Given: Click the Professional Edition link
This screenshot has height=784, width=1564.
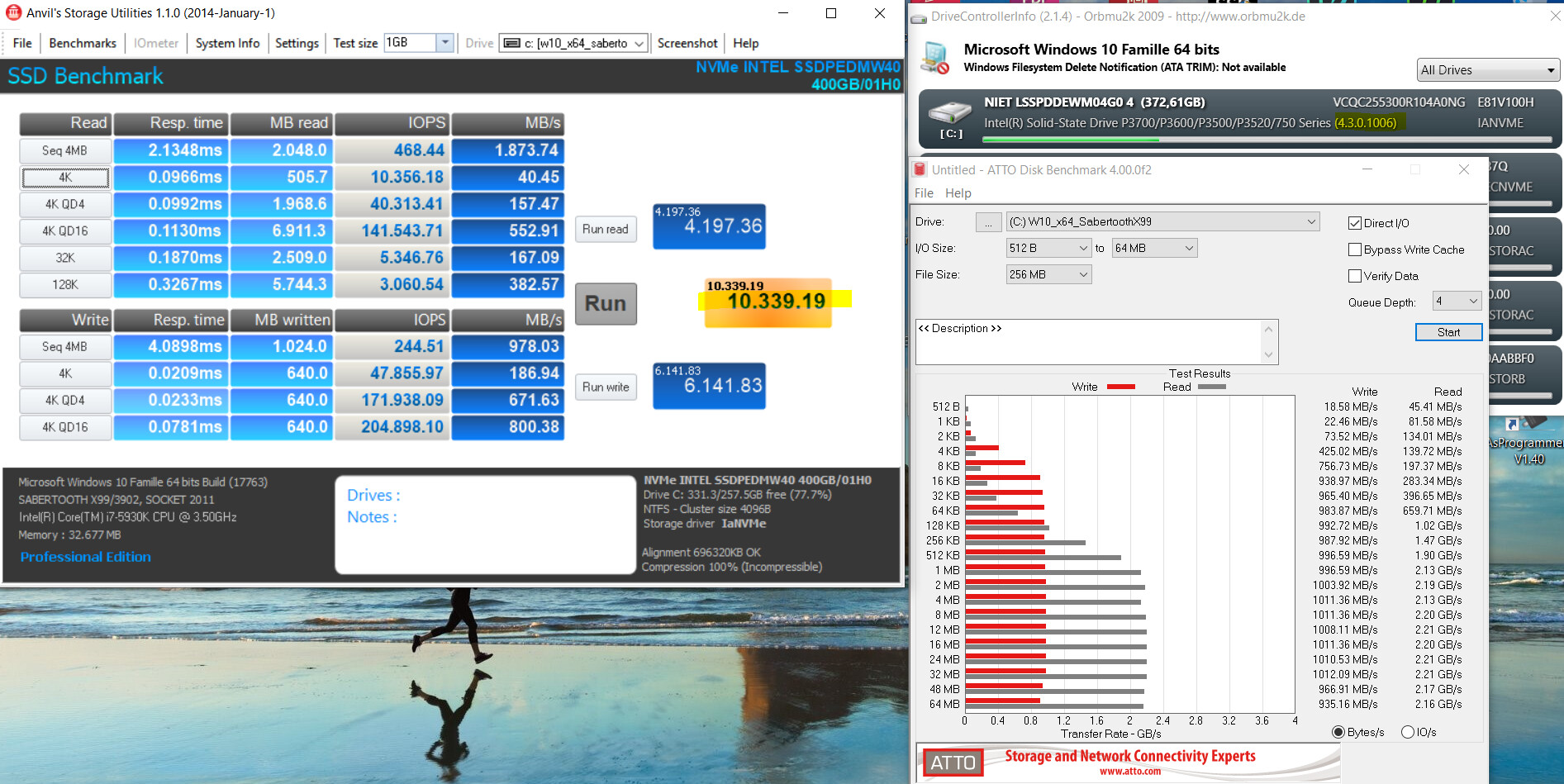Looking at the screenshot, I should click(x=85, y=557).
